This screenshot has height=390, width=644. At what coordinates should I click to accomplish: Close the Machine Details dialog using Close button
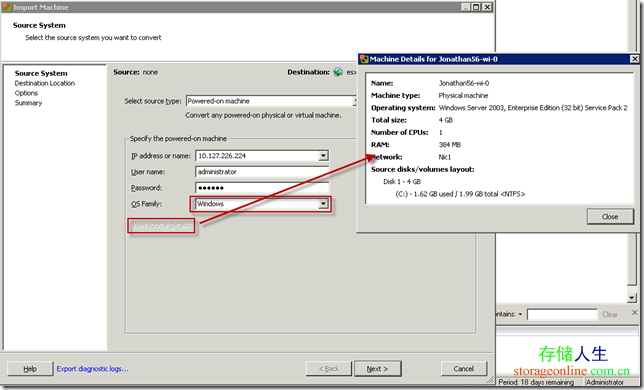coord(610,216)
